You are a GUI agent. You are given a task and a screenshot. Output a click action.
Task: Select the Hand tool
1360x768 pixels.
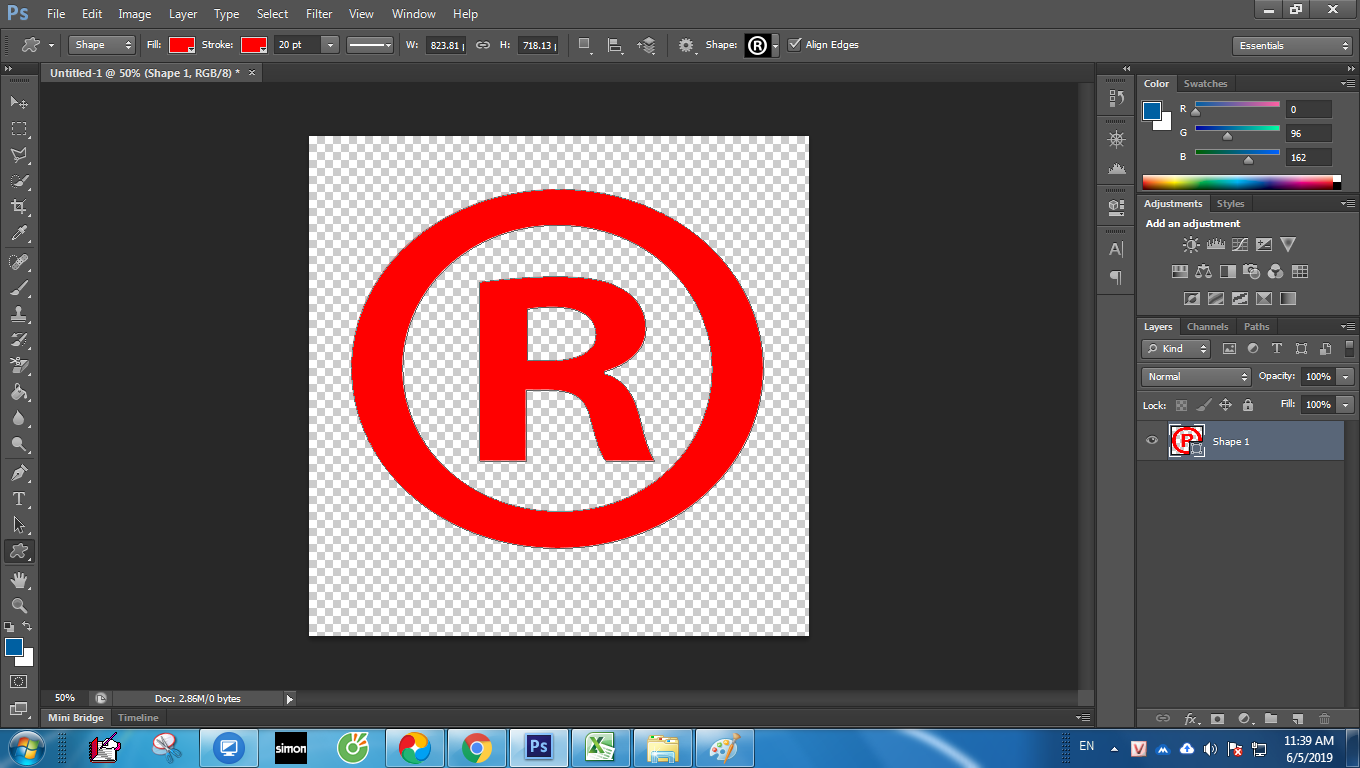[19, 579]
